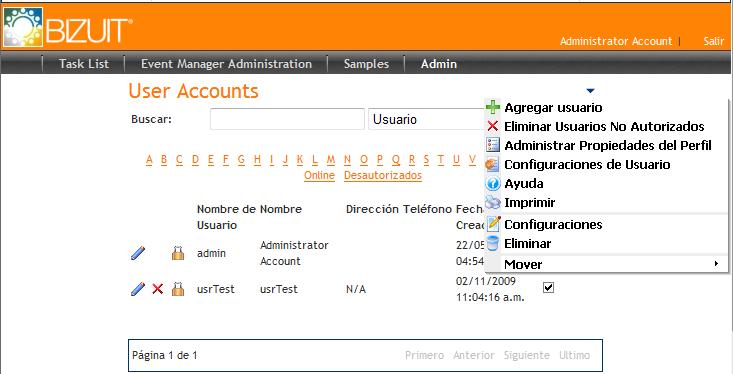Expand the Mover submenu arrow

716,264
